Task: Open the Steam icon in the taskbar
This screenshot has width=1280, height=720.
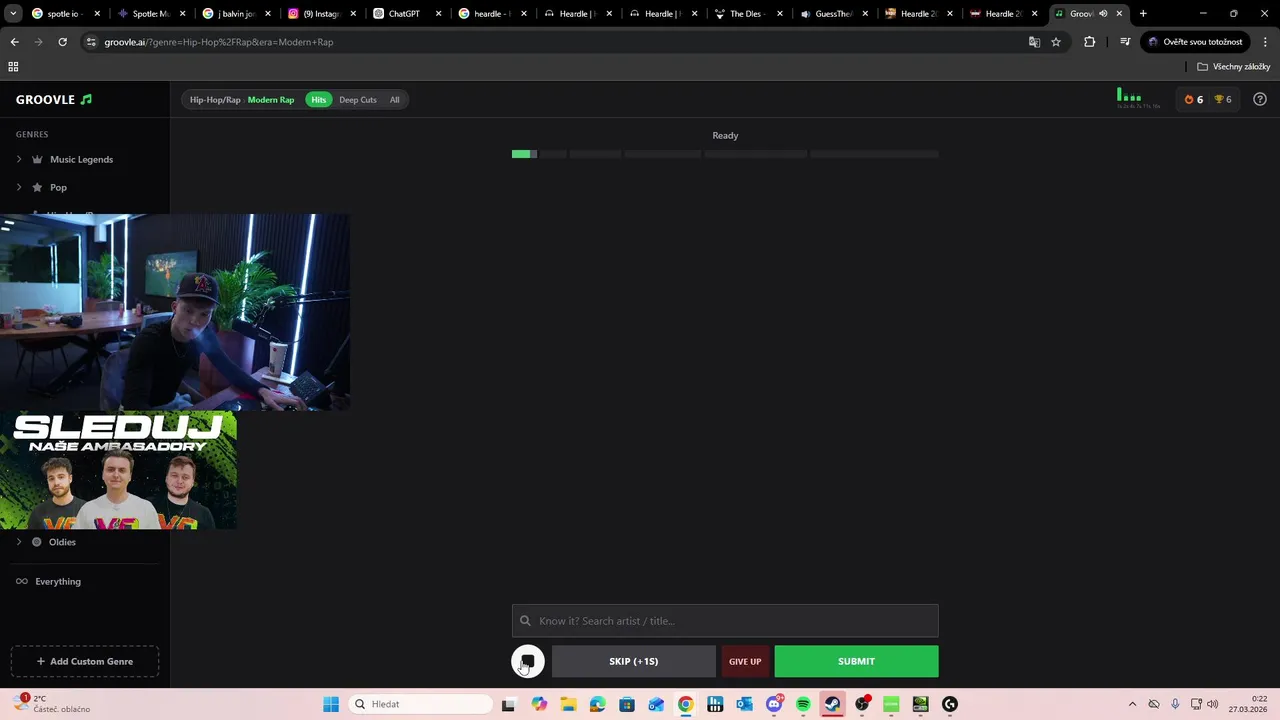Action: pos(832,704)
